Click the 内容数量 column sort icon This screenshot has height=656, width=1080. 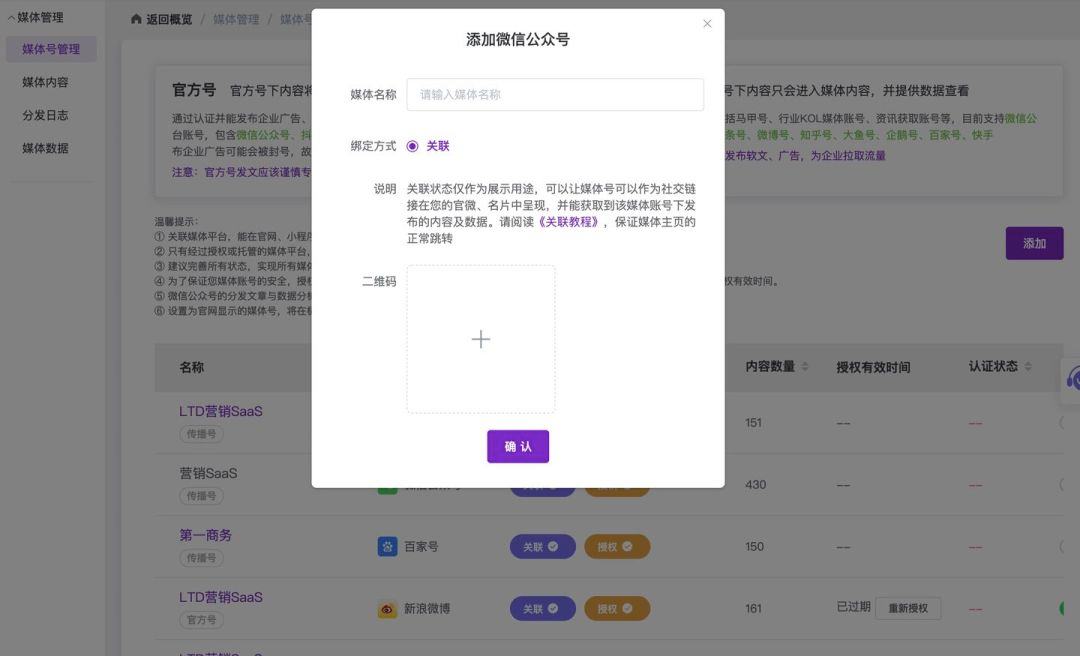[x=805, y=367]
